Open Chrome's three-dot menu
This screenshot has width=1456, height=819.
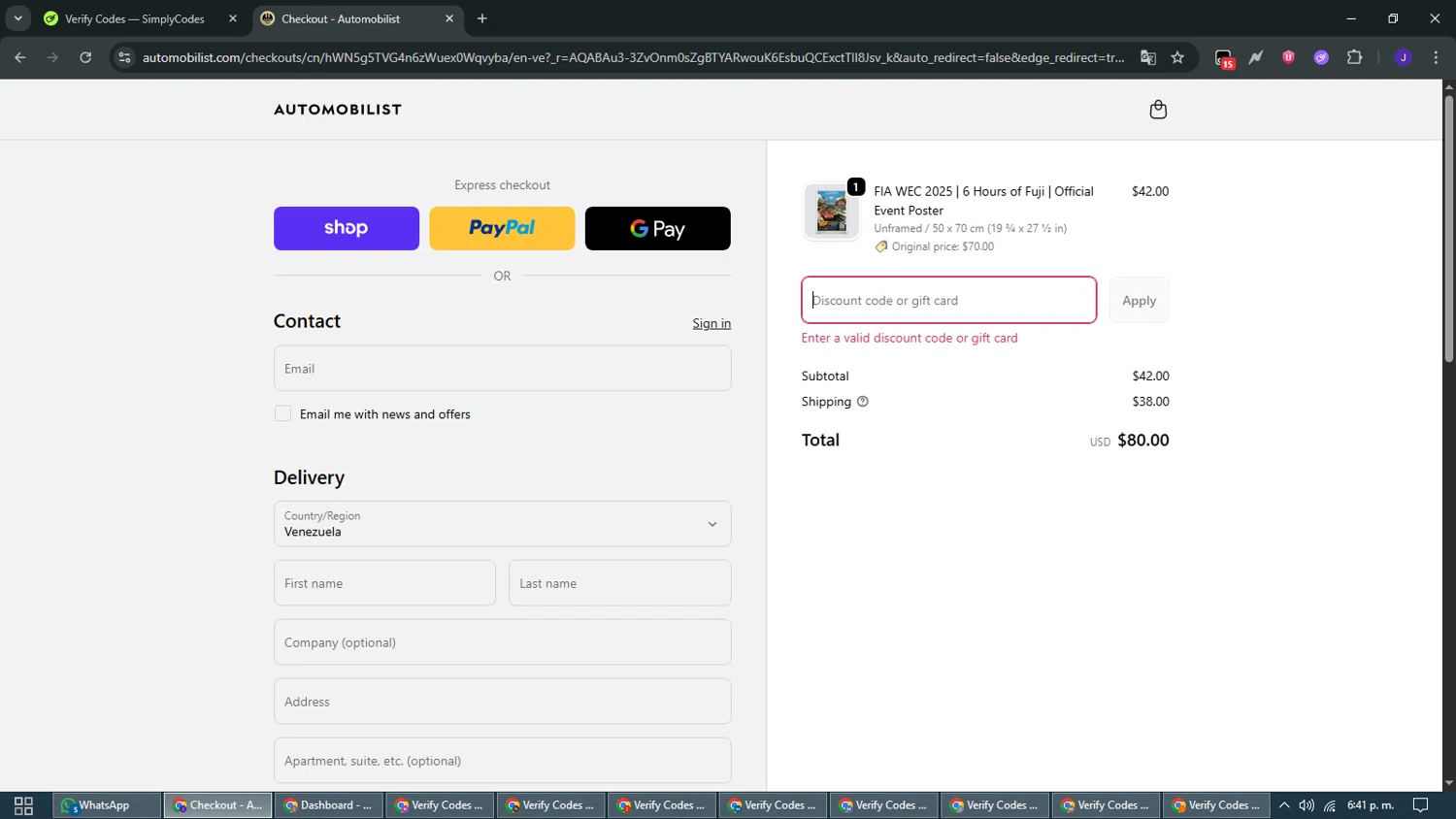tap(1436, 57)
